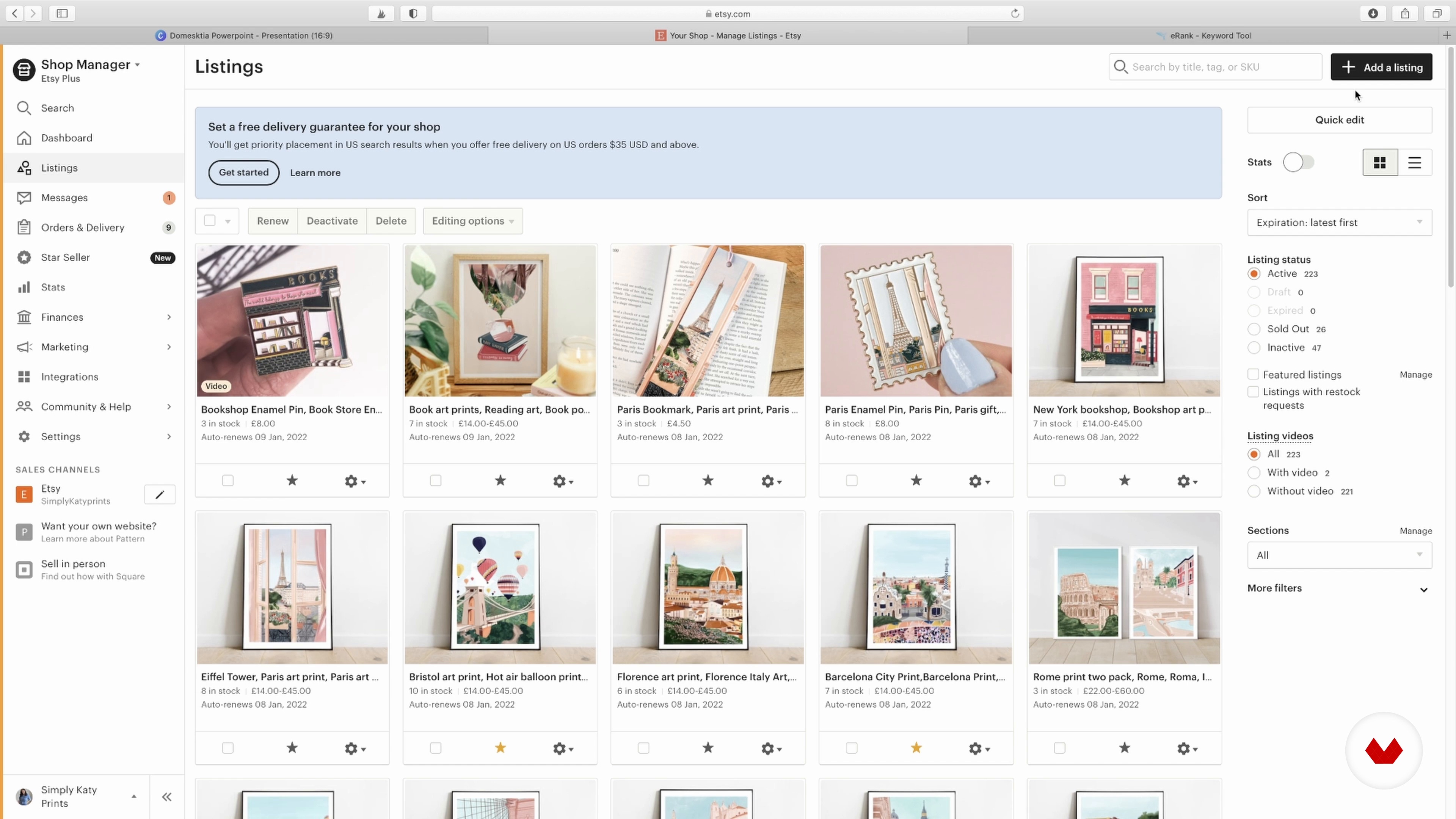Click Manage link next to Sections
1456x819 pixels.
point(1415,531)
